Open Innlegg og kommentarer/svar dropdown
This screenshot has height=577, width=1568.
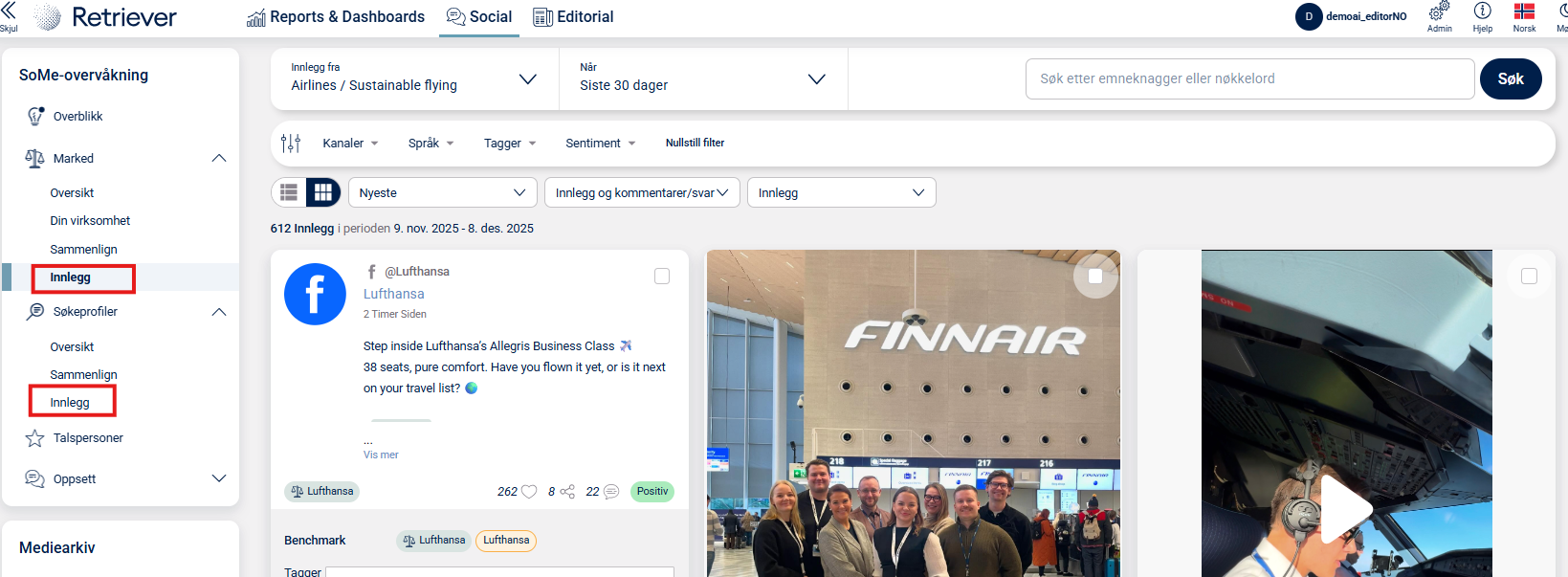[642, 192]
